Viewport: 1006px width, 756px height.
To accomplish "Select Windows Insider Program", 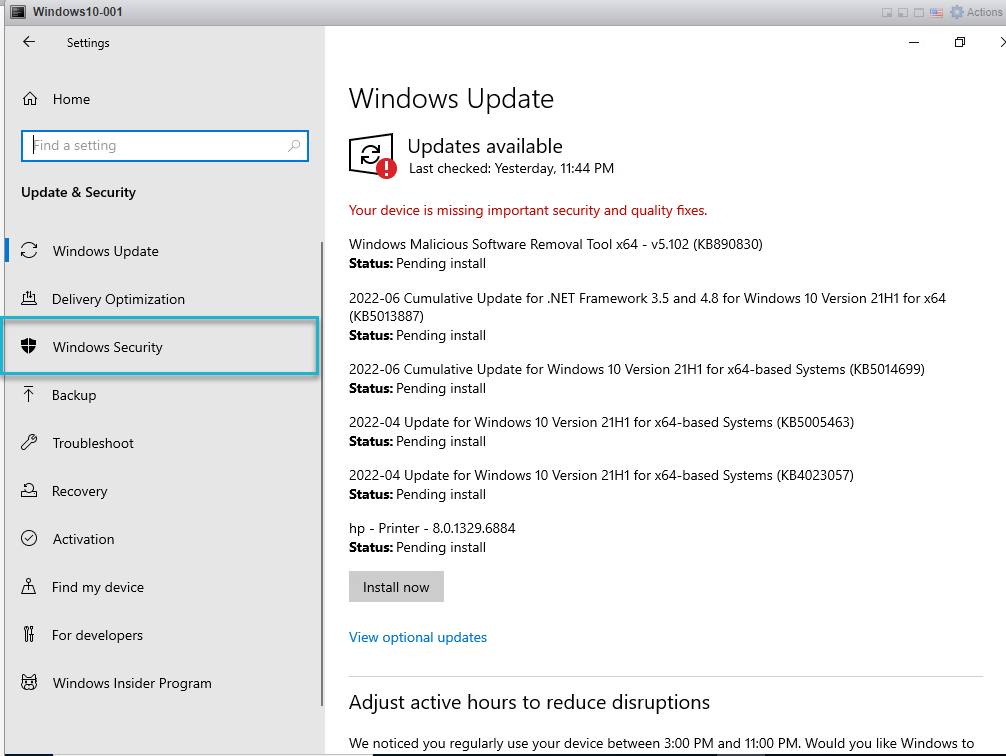I will tap(131, 683).
